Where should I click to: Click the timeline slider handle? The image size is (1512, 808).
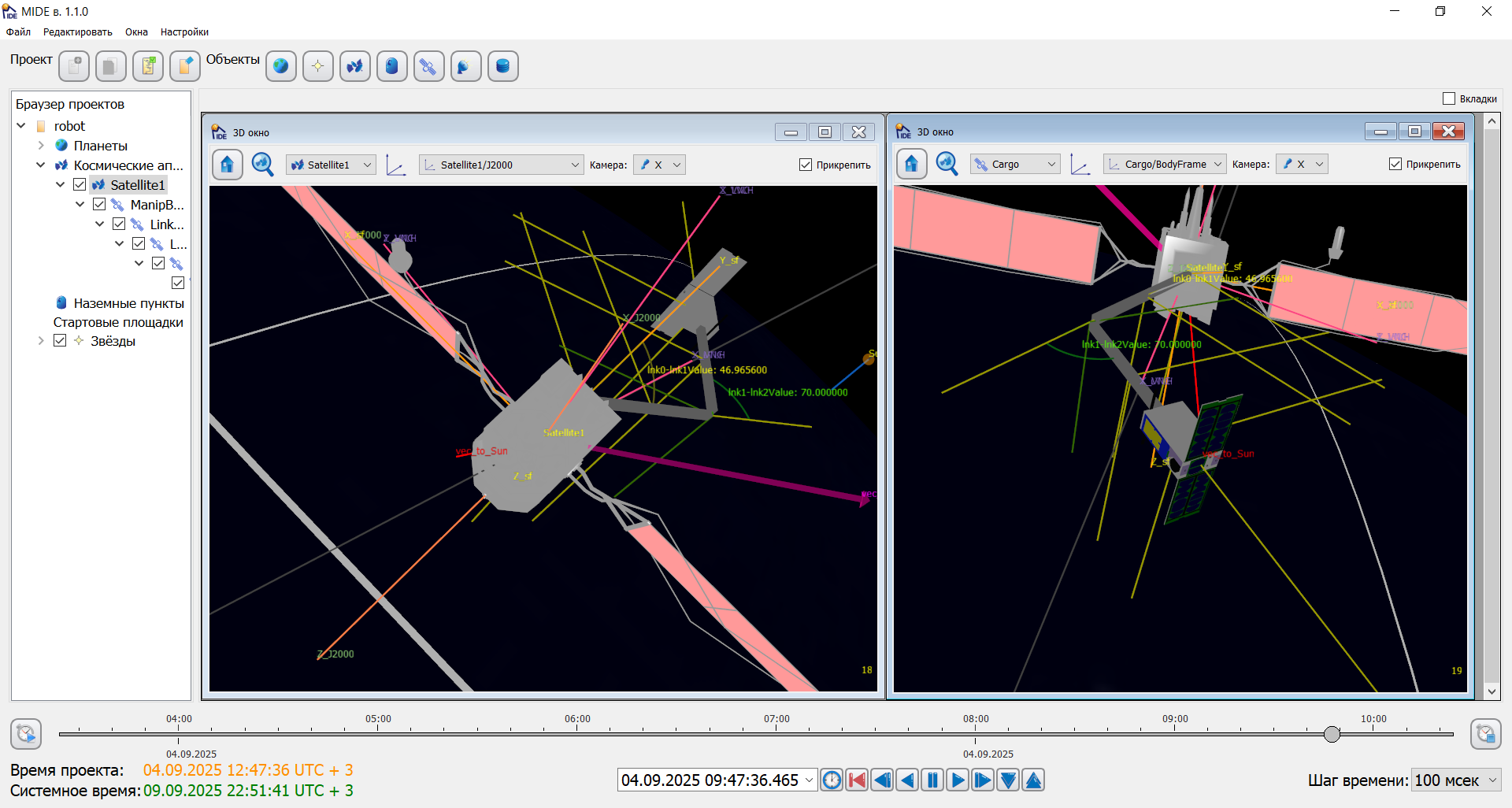pyautogui.click(x=1332, y=734)
